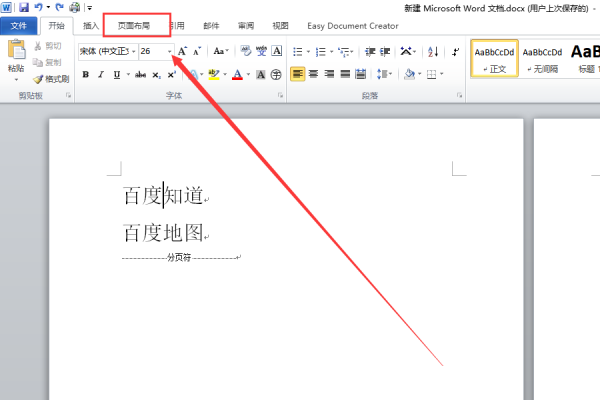Image resolution: width=600 pixels, height=400 pixels.
Task: Toggle show/hide paragraph marks
Action: 455,51
